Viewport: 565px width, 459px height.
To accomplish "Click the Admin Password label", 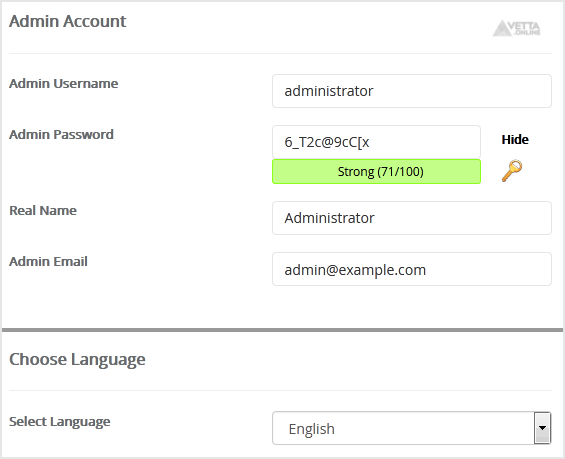I will pos(61,134).
